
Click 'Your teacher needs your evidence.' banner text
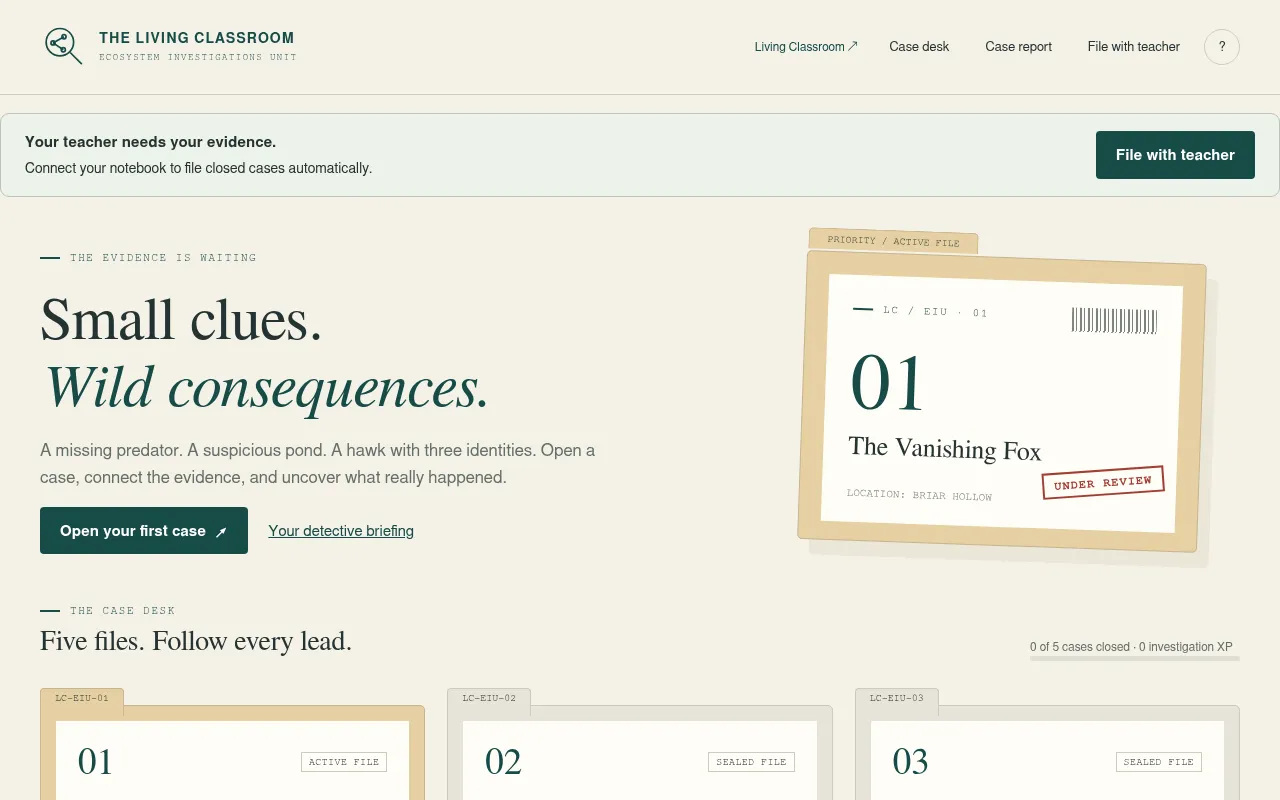pos(150,142)
